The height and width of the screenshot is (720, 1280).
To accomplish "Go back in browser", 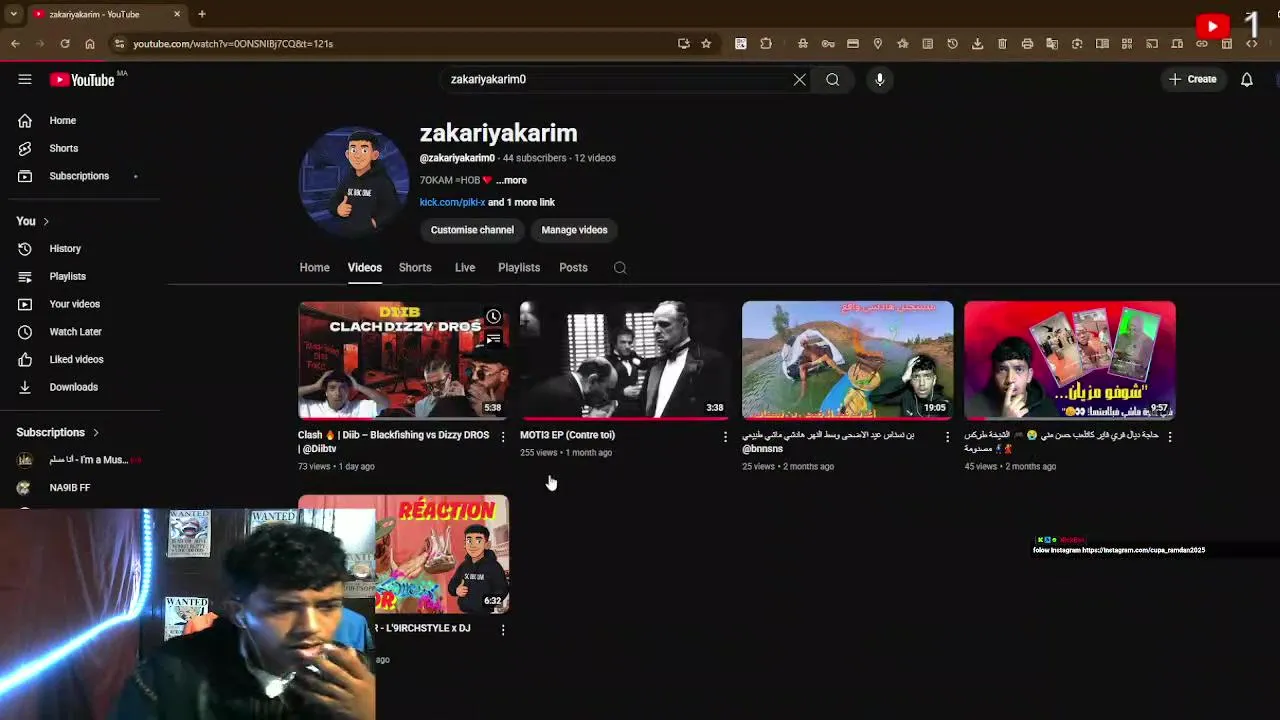I will point(15,44).
